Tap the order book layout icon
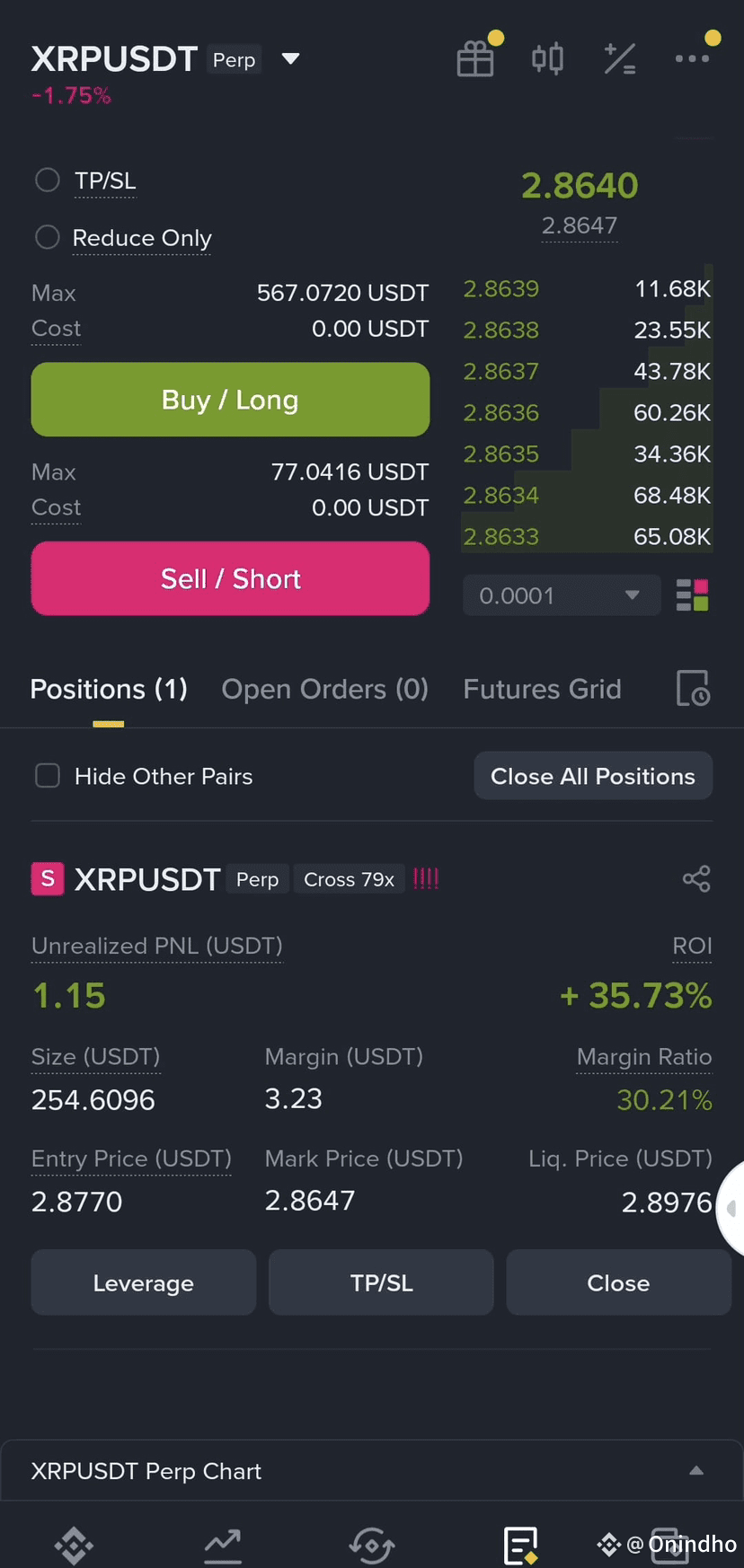Viewport: 744px width, 1568px height. pos(692,595)
